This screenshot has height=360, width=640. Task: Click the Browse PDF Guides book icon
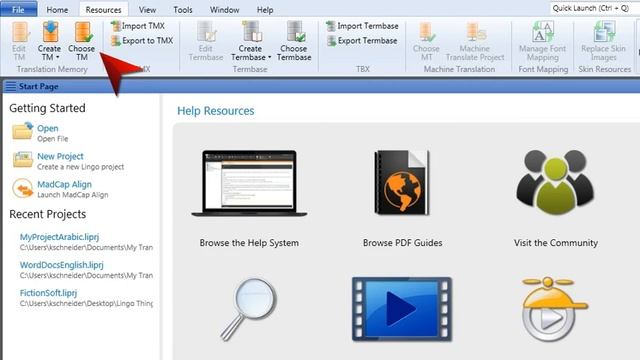click(x=402, y=182)
